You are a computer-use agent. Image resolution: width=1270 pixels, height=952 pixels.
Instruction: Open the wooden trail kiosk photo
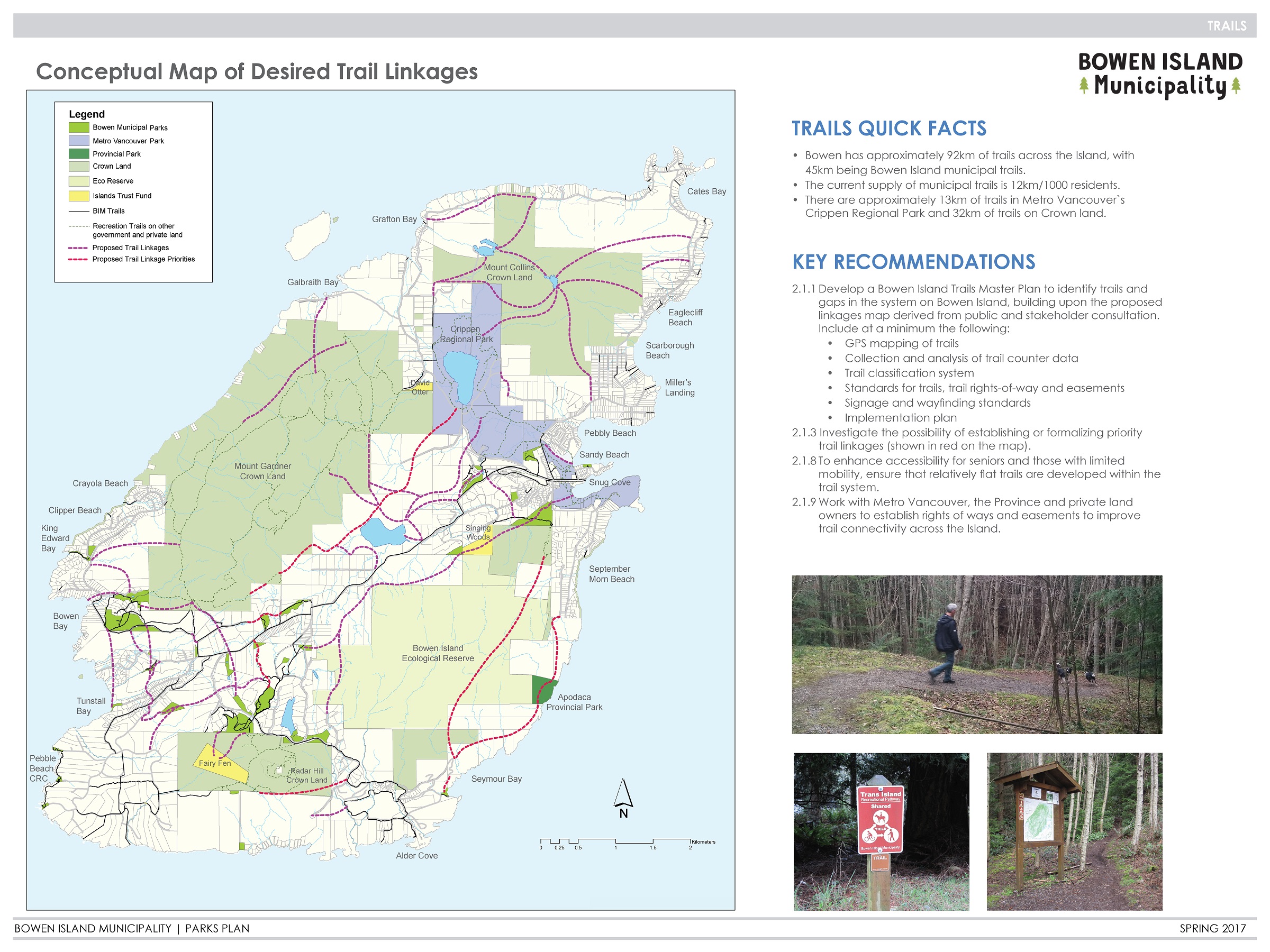point(1074,831)
